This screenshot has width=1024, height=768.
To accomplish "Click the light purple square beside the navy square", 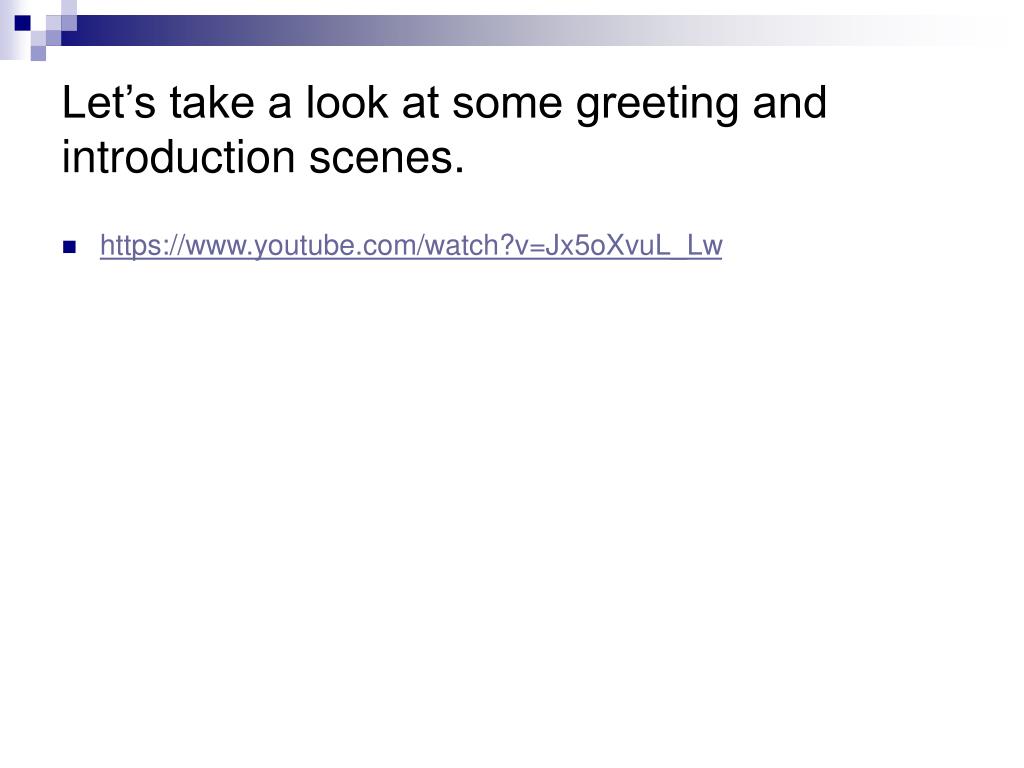I will 53,23.
